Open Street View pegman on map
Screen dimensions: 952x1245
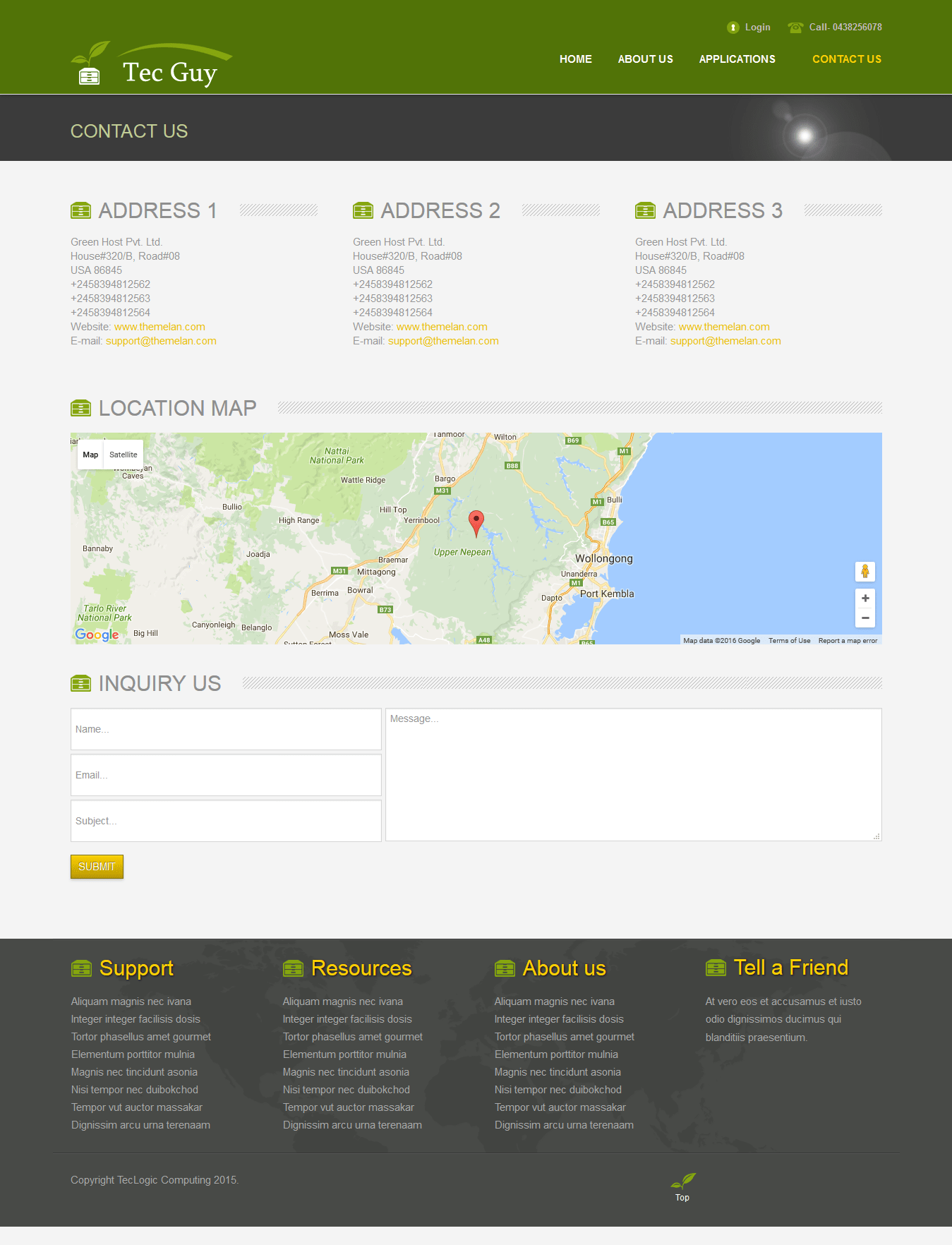(865, 571)
